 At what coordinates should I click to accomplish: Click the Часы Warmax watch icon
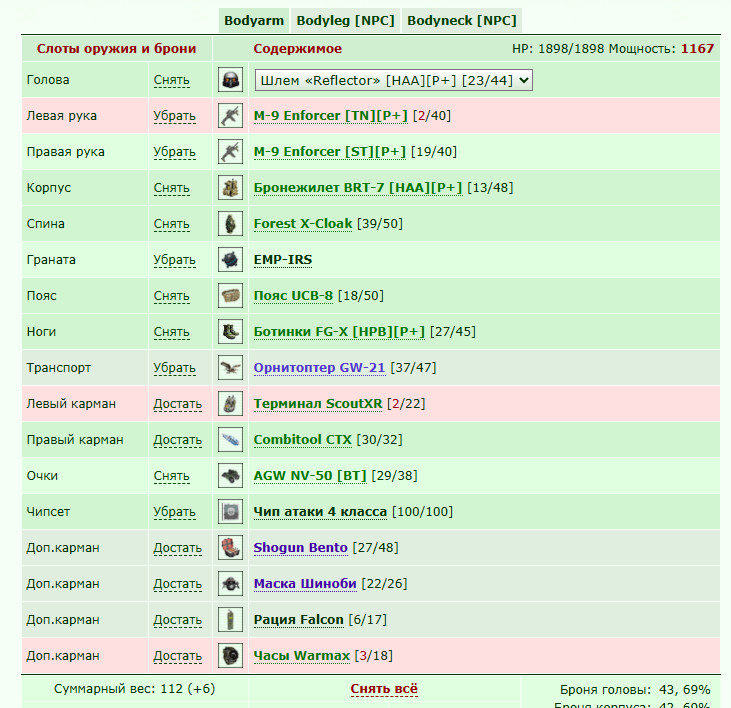pyautogui.click(x=230, y=656)
